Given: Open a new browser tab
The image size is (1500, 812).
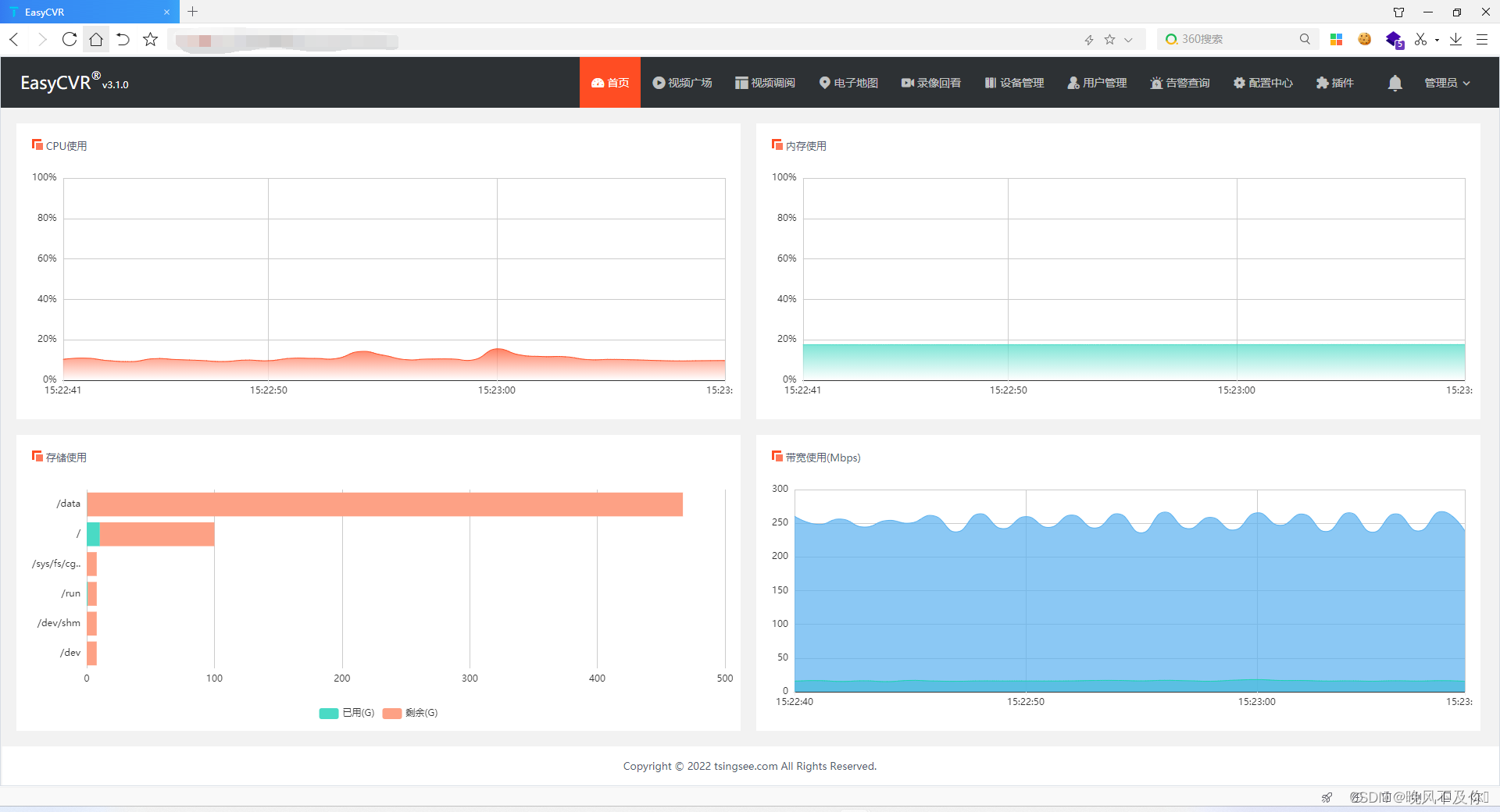Looking at the screenshot, I should [x=193, y=12].
